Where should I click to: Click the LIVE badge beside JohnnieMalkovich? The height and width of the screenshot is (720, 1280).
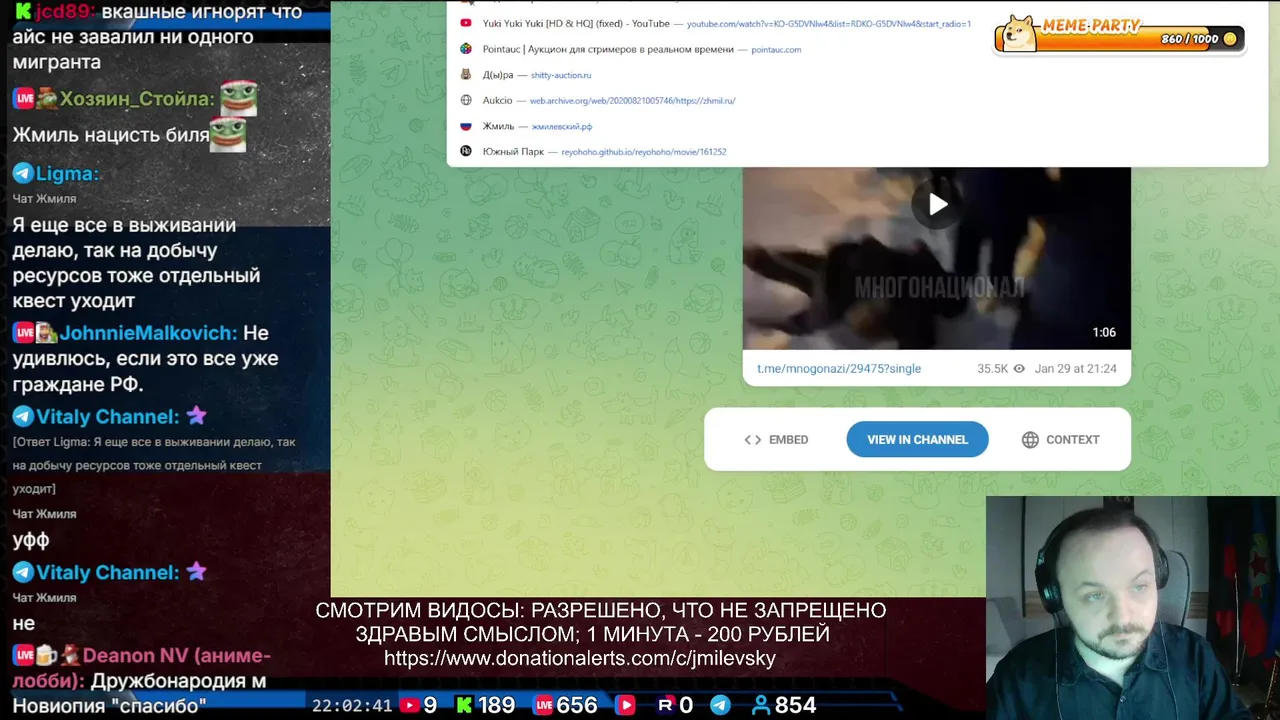23,333
